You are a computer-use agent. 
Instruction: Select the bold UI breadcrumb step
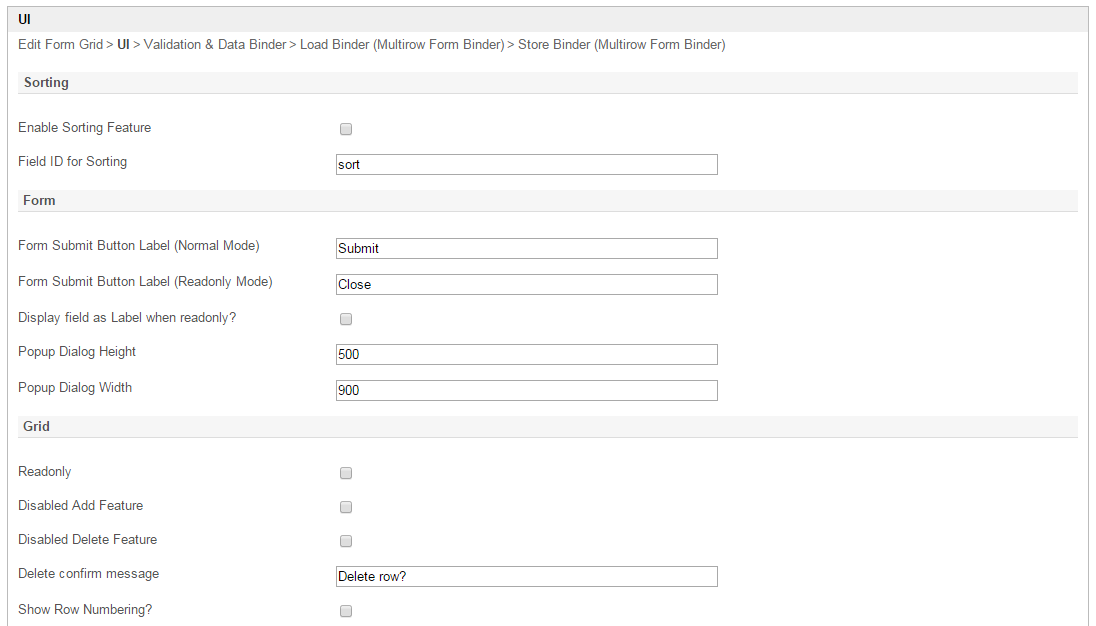123,45
